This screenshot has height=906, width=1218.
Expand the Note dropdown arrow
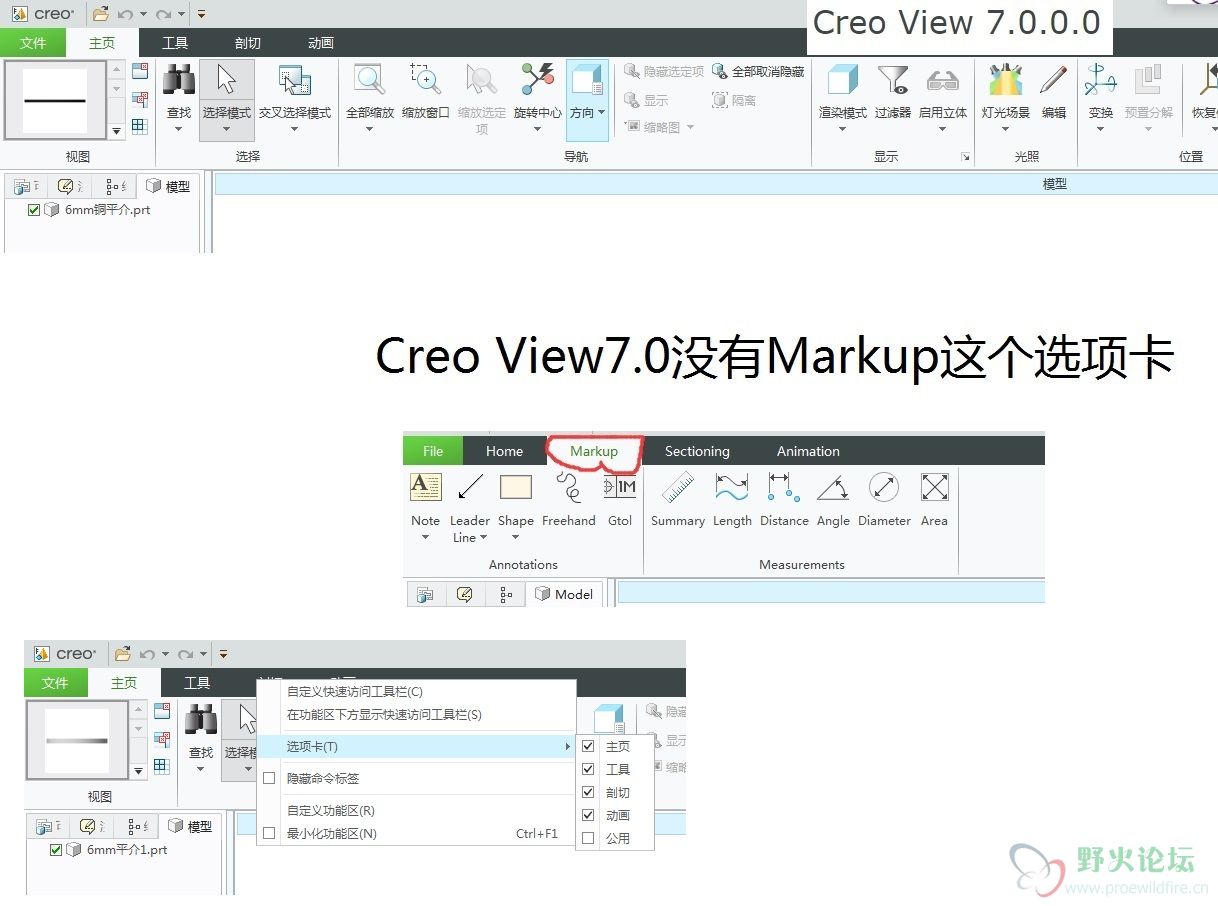click(426, 537)
